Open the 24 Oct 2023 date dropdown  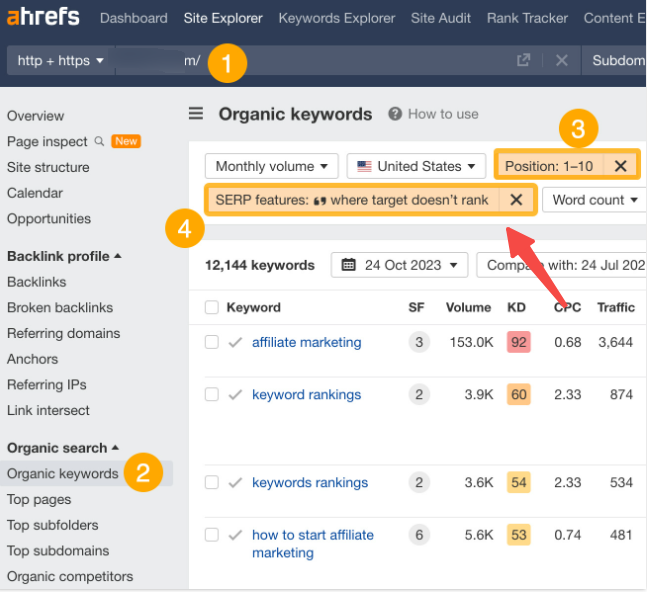click(399, 265)
